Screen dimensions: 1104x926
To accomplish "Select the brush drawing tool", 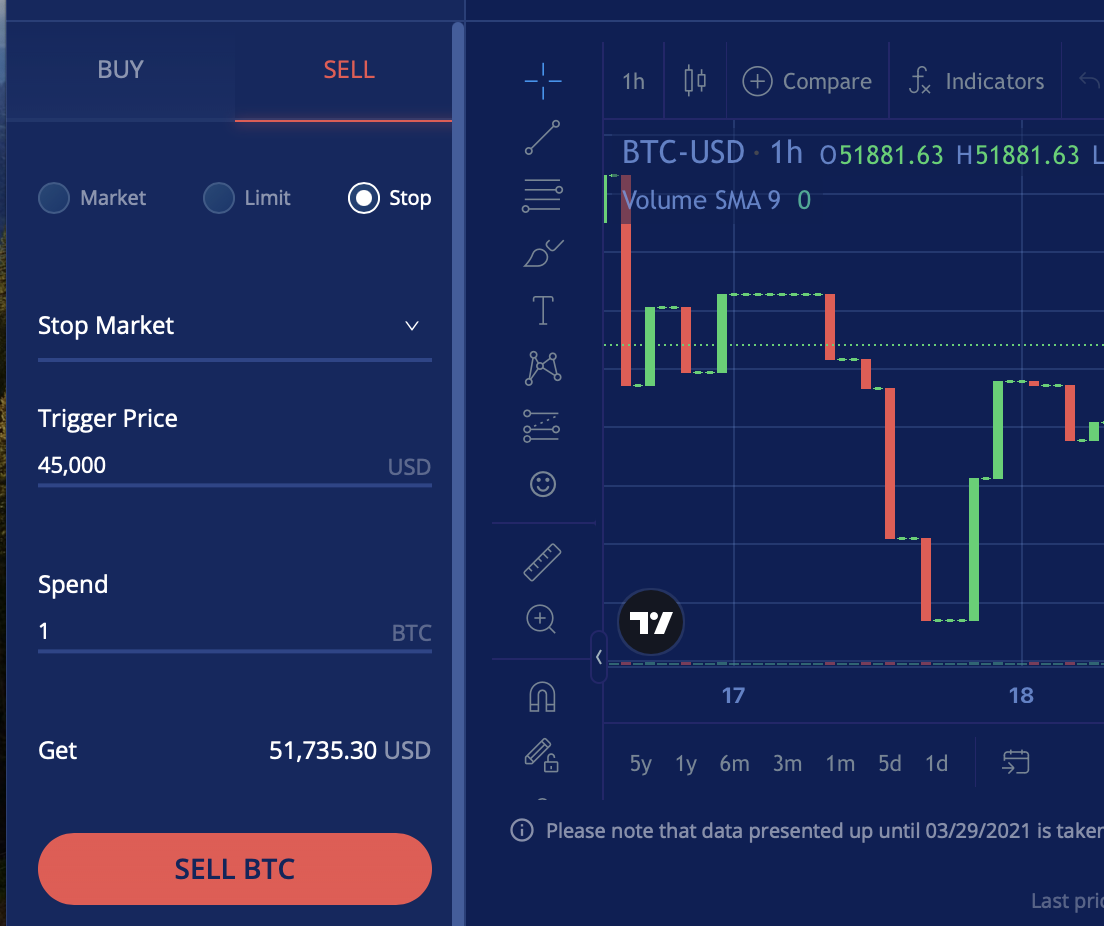I will [x=542, y=254].
